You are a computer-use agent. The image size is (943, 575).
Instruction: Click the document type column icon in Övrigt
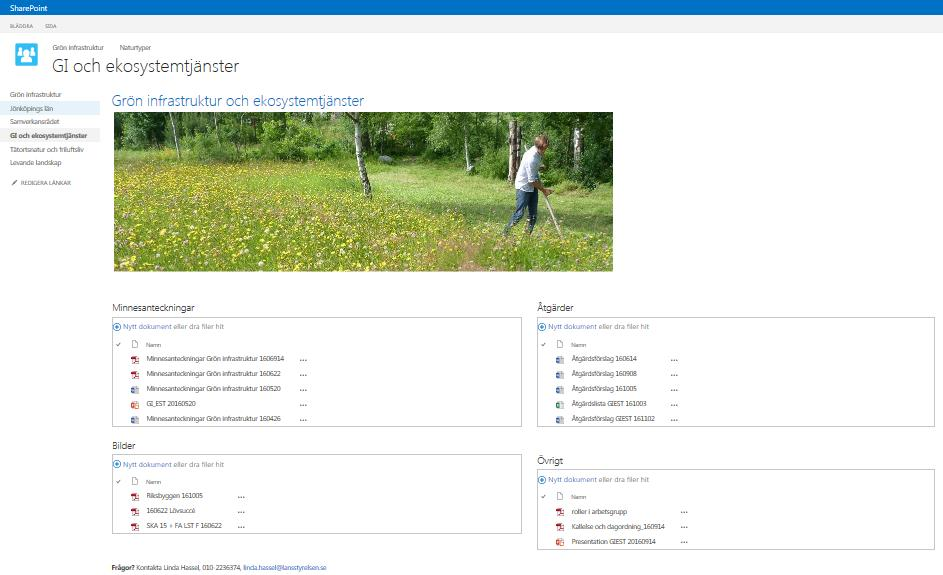[559, 497]
